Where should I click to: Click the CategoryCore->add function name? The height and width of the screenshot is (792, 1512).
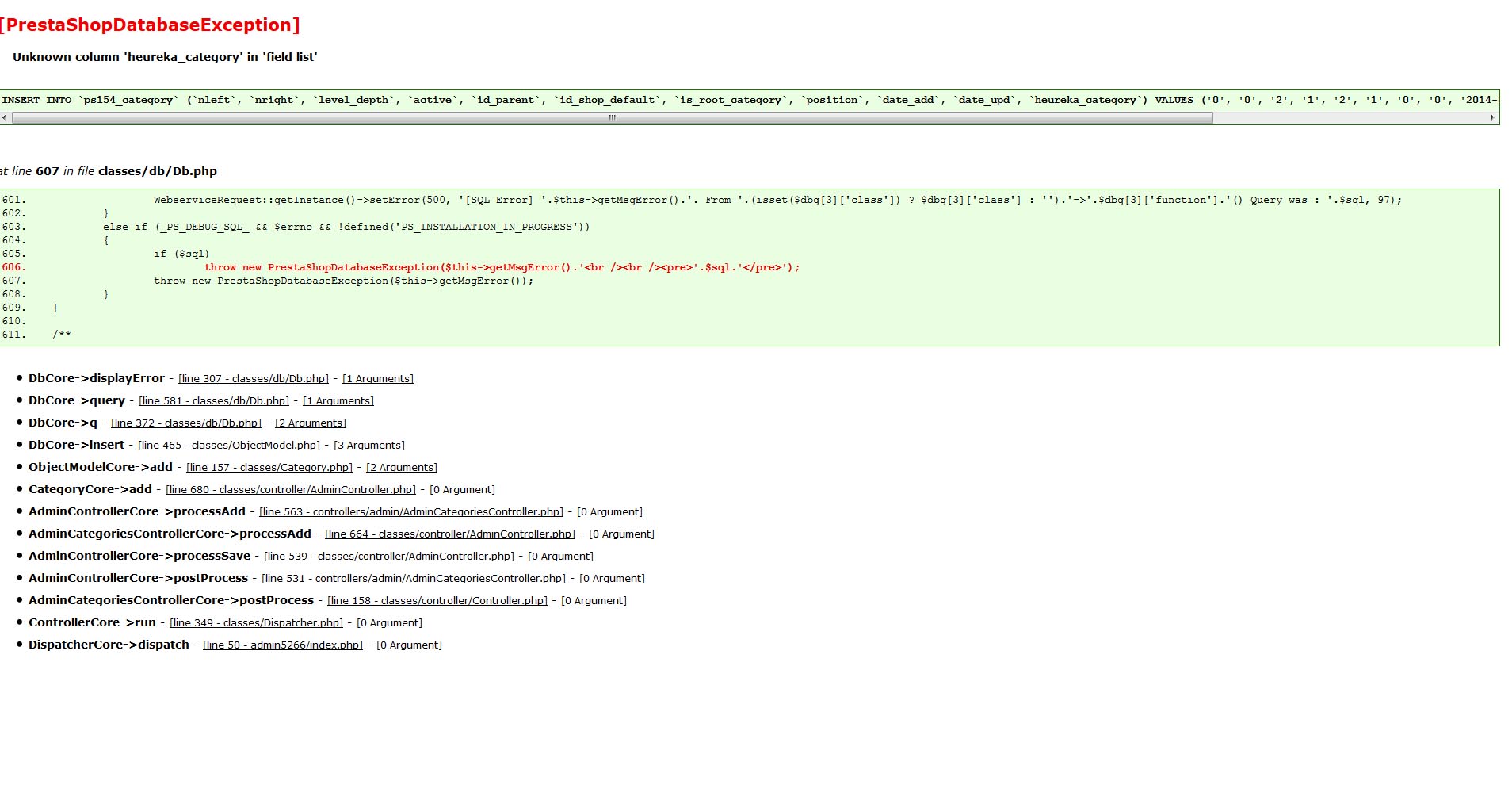click(90, 490)
